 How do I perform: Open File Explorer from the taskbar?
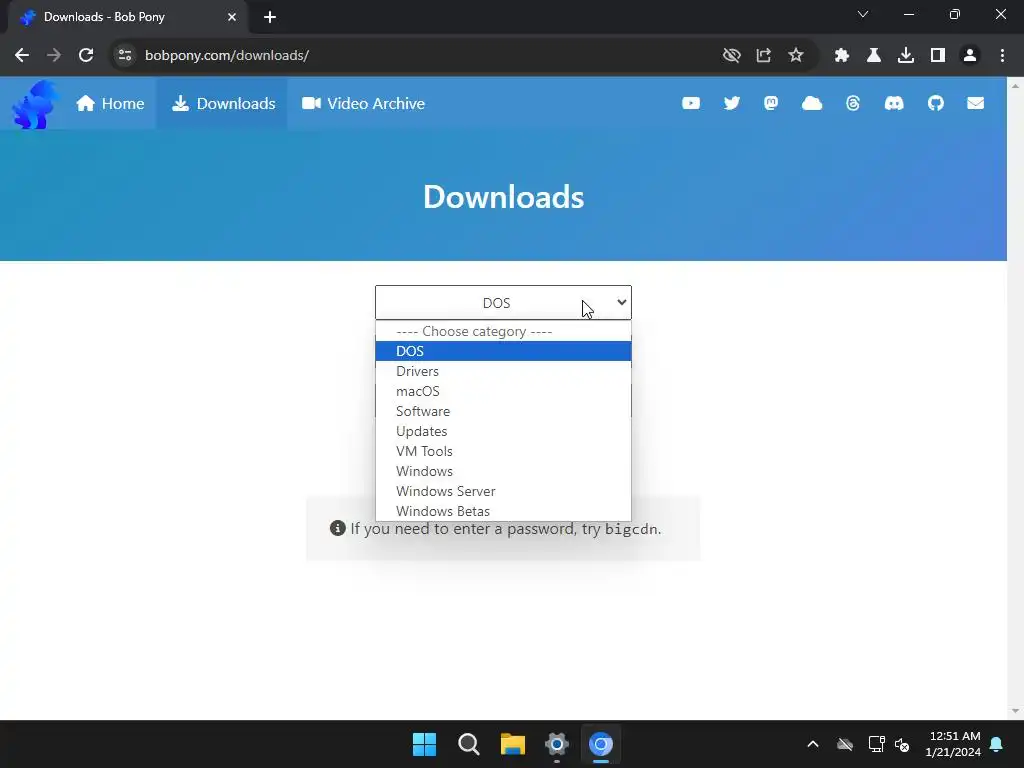click(513, 744)
